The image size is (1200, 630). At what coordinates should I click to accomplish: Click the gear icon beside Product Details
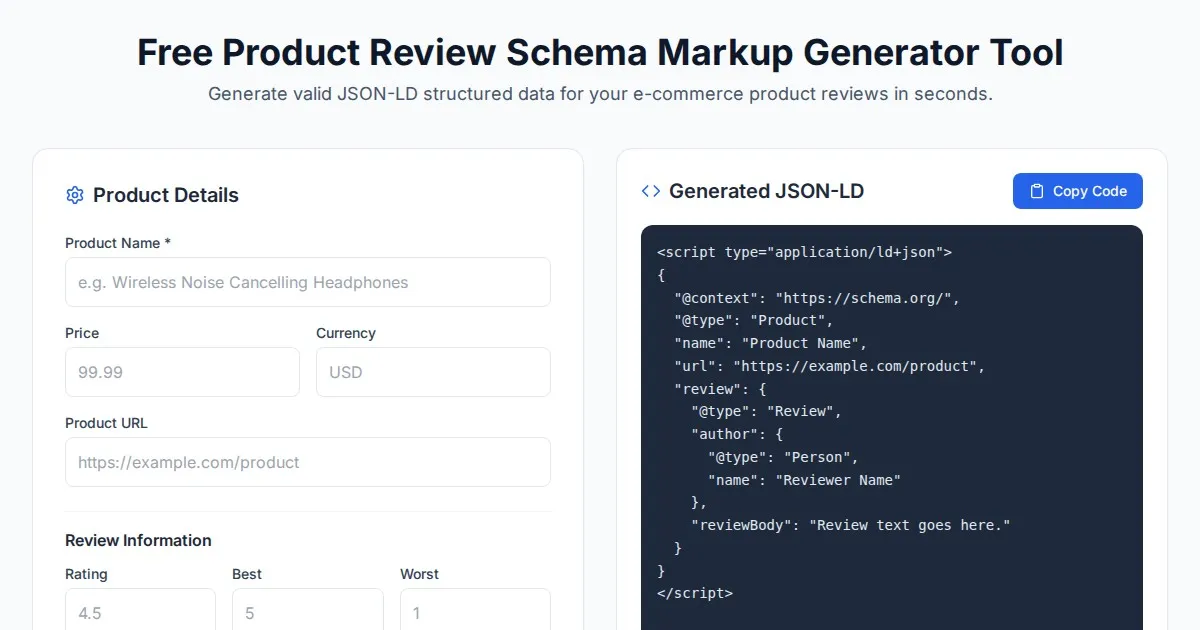[74, 195]
